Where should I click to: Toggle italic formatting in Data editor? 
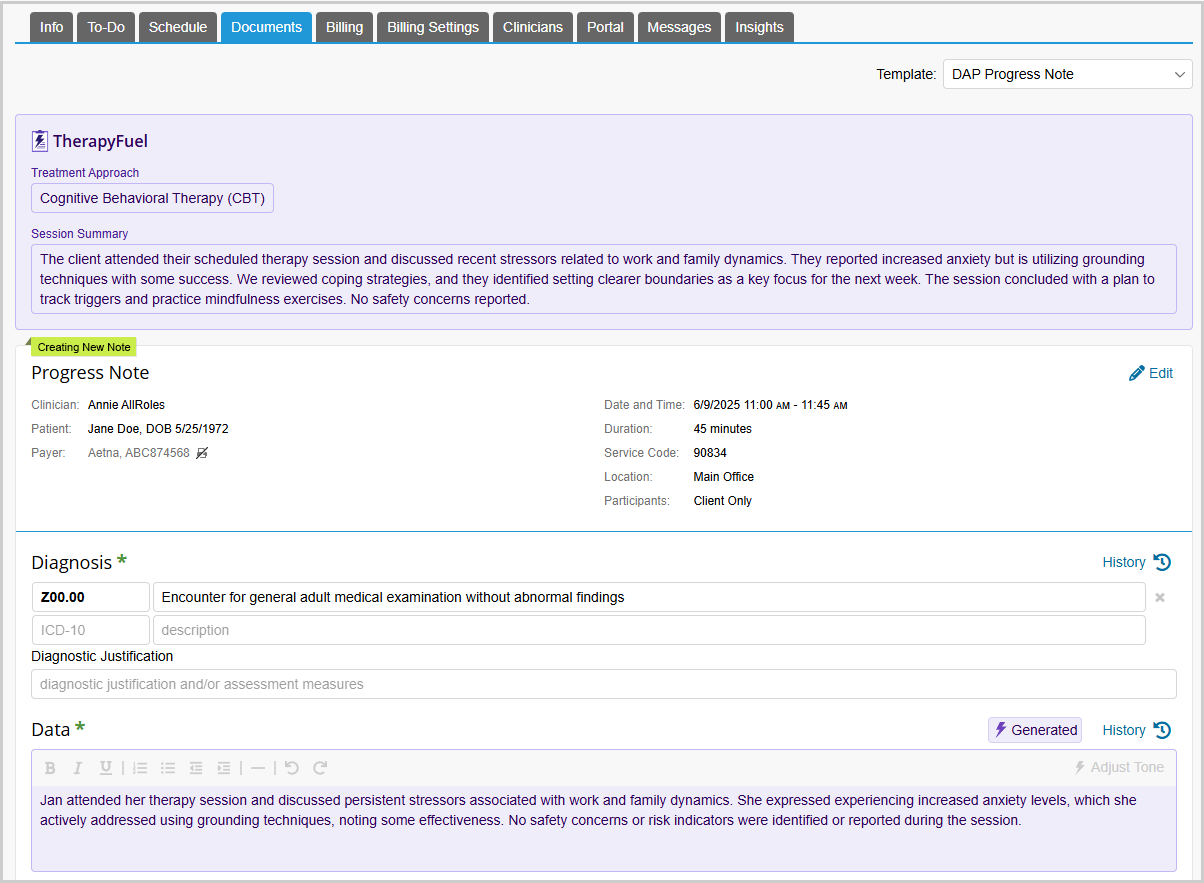[x=77, y=768]
